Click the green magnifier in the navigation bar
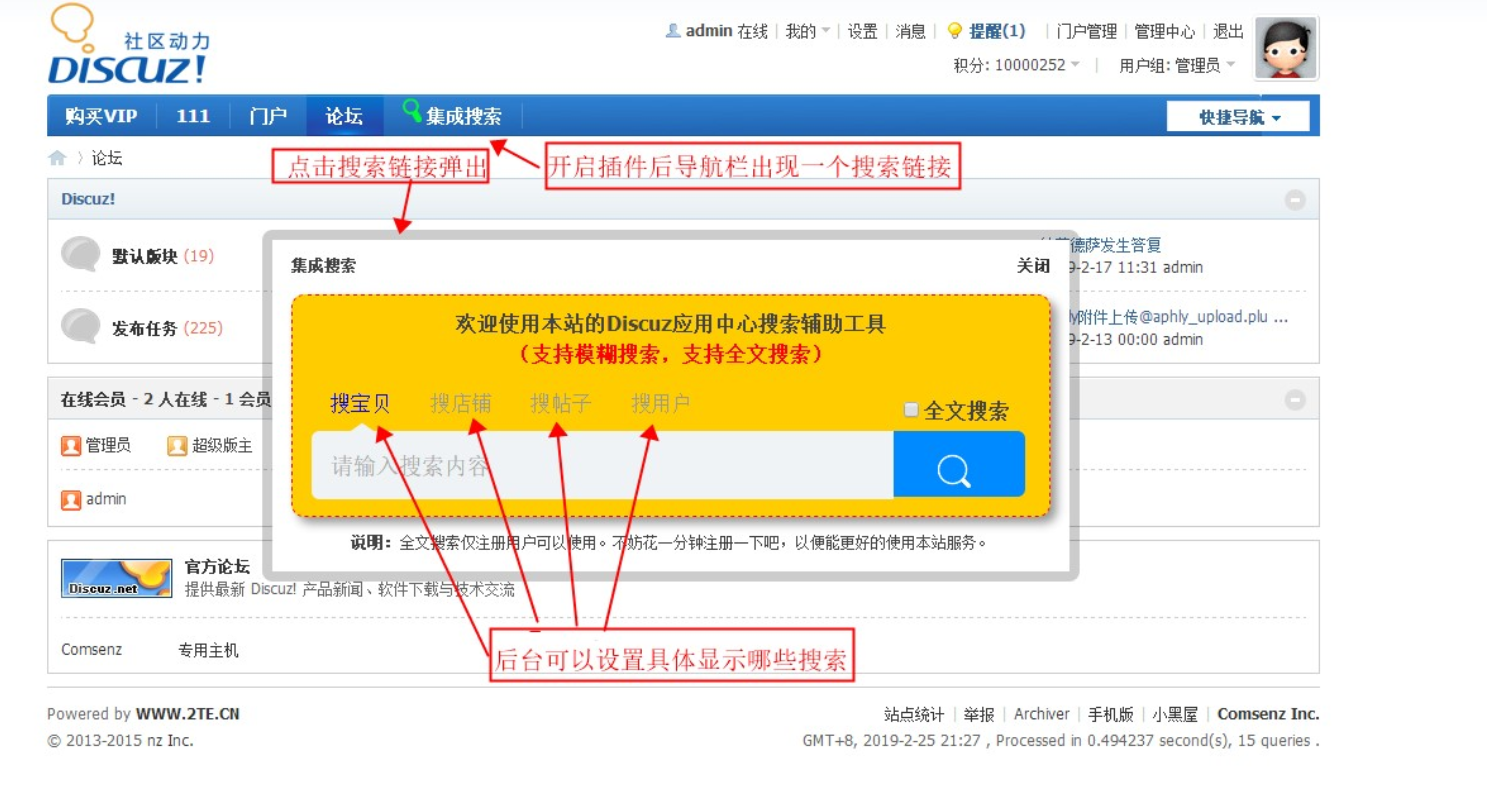Screen dimensions: 1487x799 click(x=411, y=111)
